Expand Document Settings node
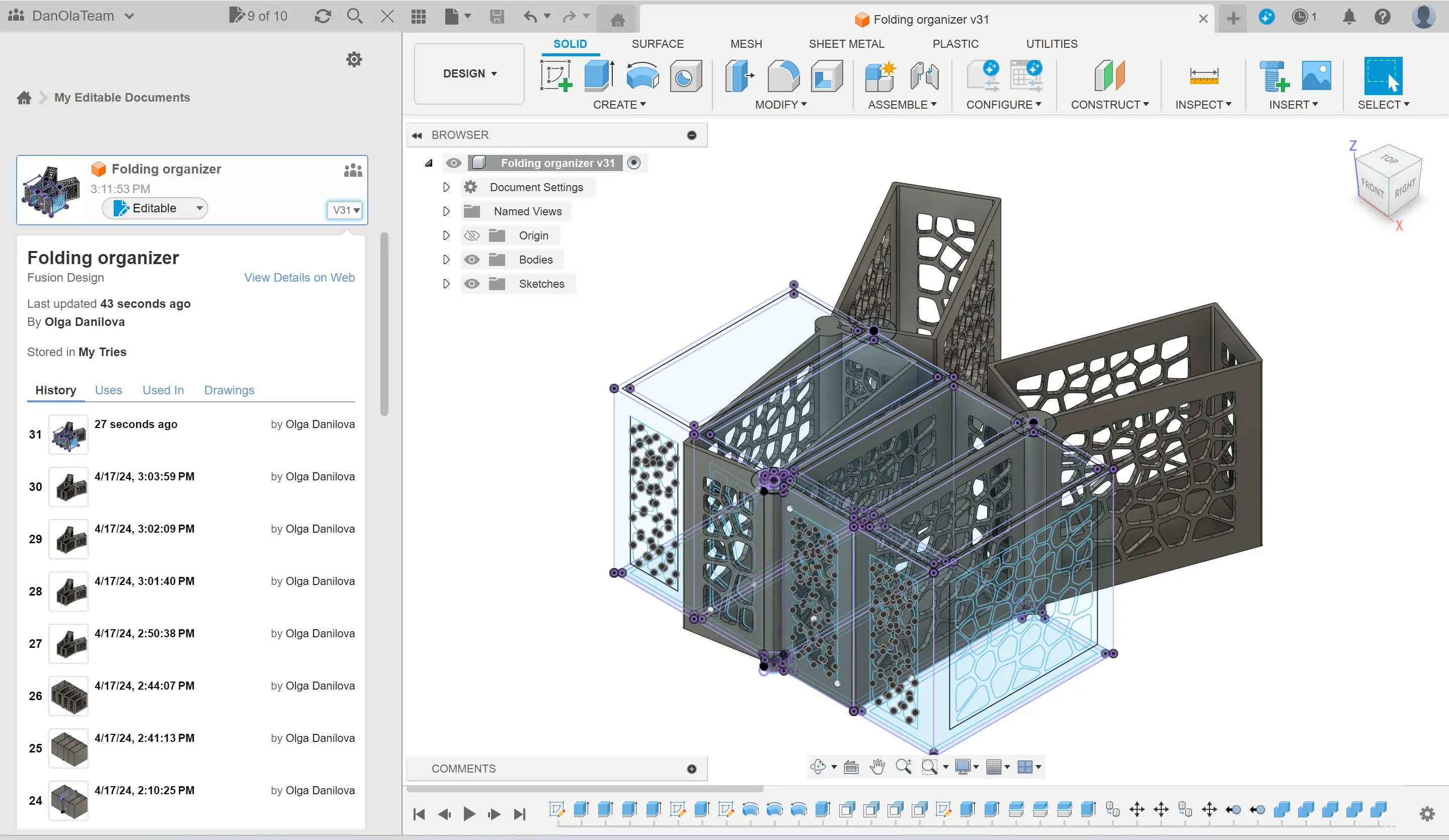Image resolution: width=1449 pixels, height=840 pixels. pyautogui.click(x=446, y=187)
